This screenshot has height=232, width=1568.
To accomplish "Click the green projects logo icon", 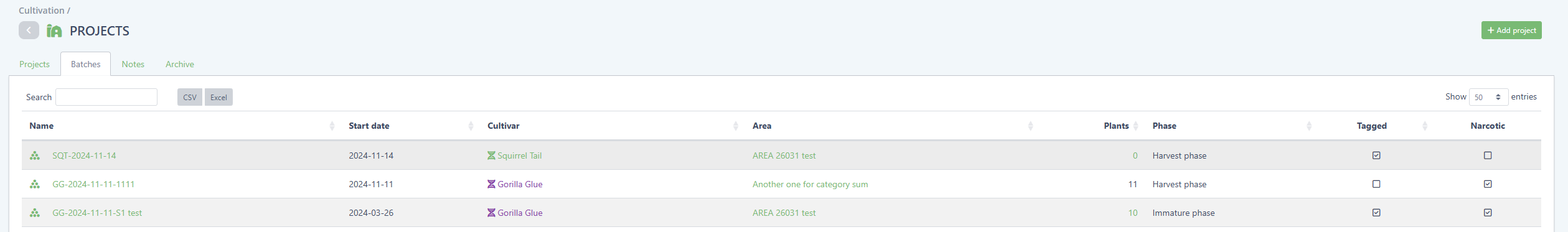I will tap(54, 30).
